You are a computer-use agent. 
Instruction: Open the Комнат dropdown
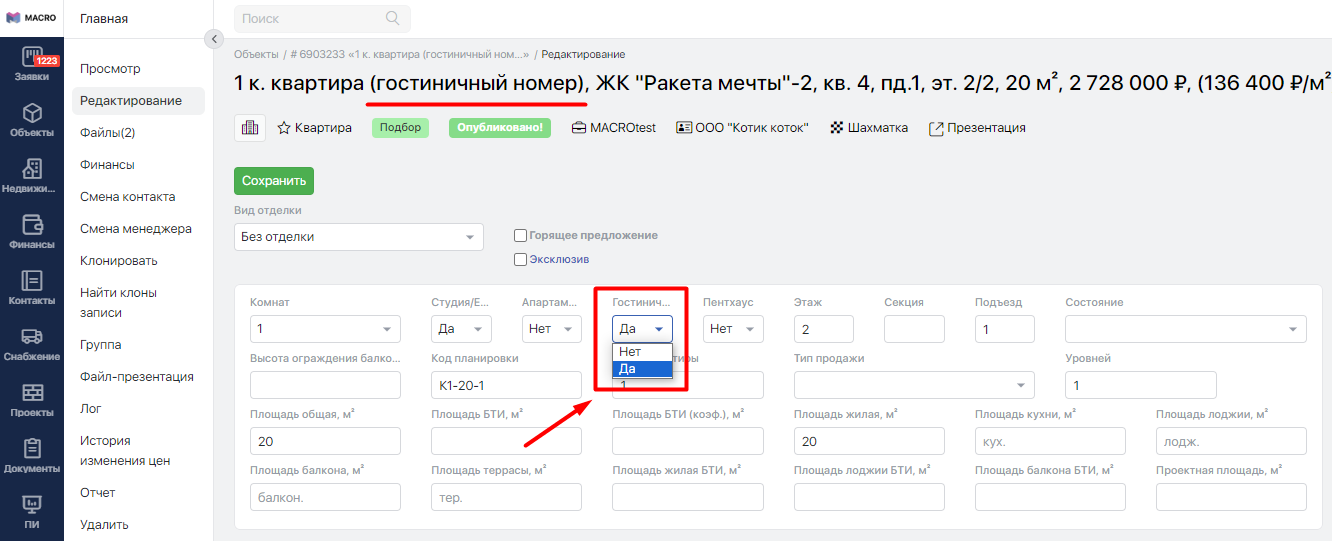point(325,329)
